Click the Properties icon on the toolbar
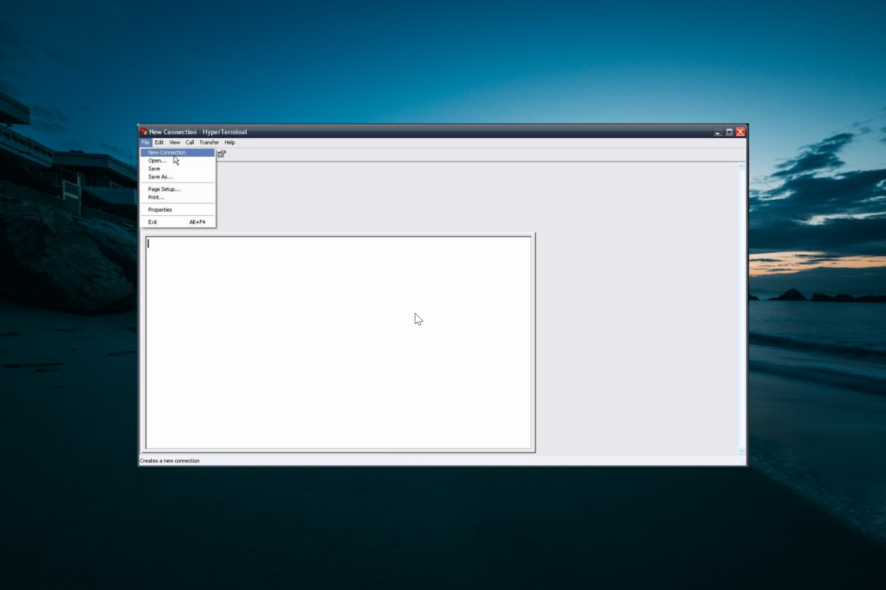This screenshot has height=590, width=886. pos(220,151)
